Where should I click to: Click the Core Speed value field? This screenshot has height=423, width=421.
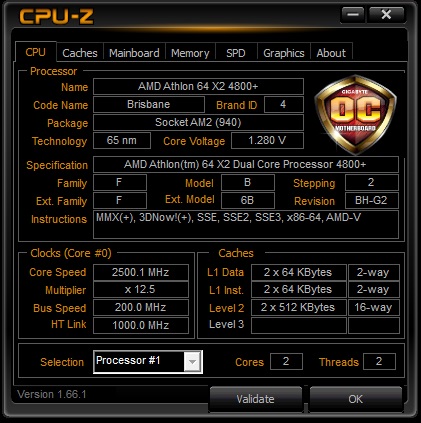141,272
